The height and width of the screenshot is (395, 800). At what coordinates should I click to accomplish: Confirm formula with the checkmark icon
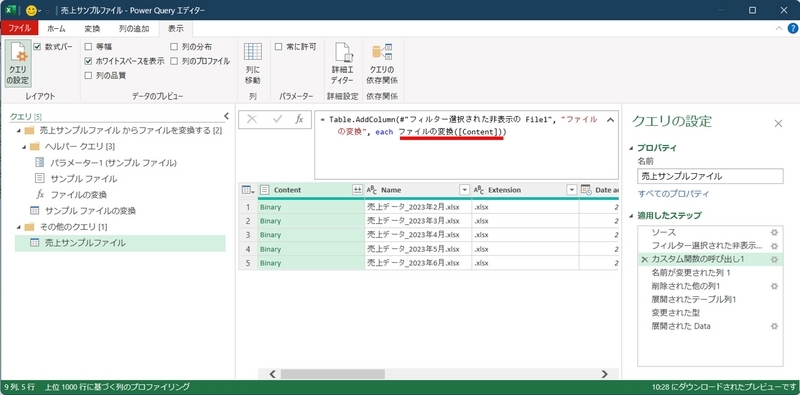278,119
